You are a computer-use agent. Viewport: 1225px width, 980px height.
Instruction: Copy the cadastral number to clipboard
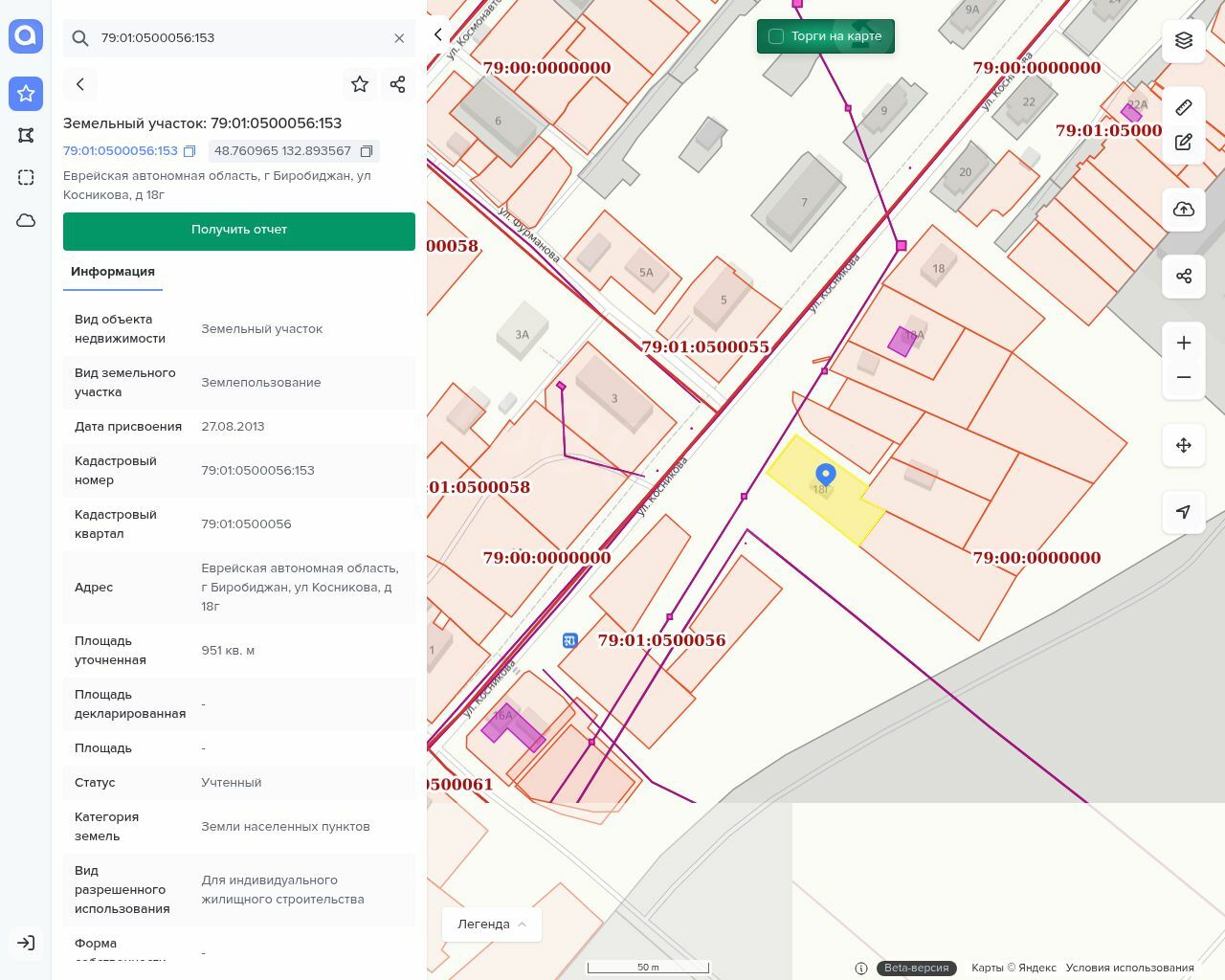pos(189,151)
